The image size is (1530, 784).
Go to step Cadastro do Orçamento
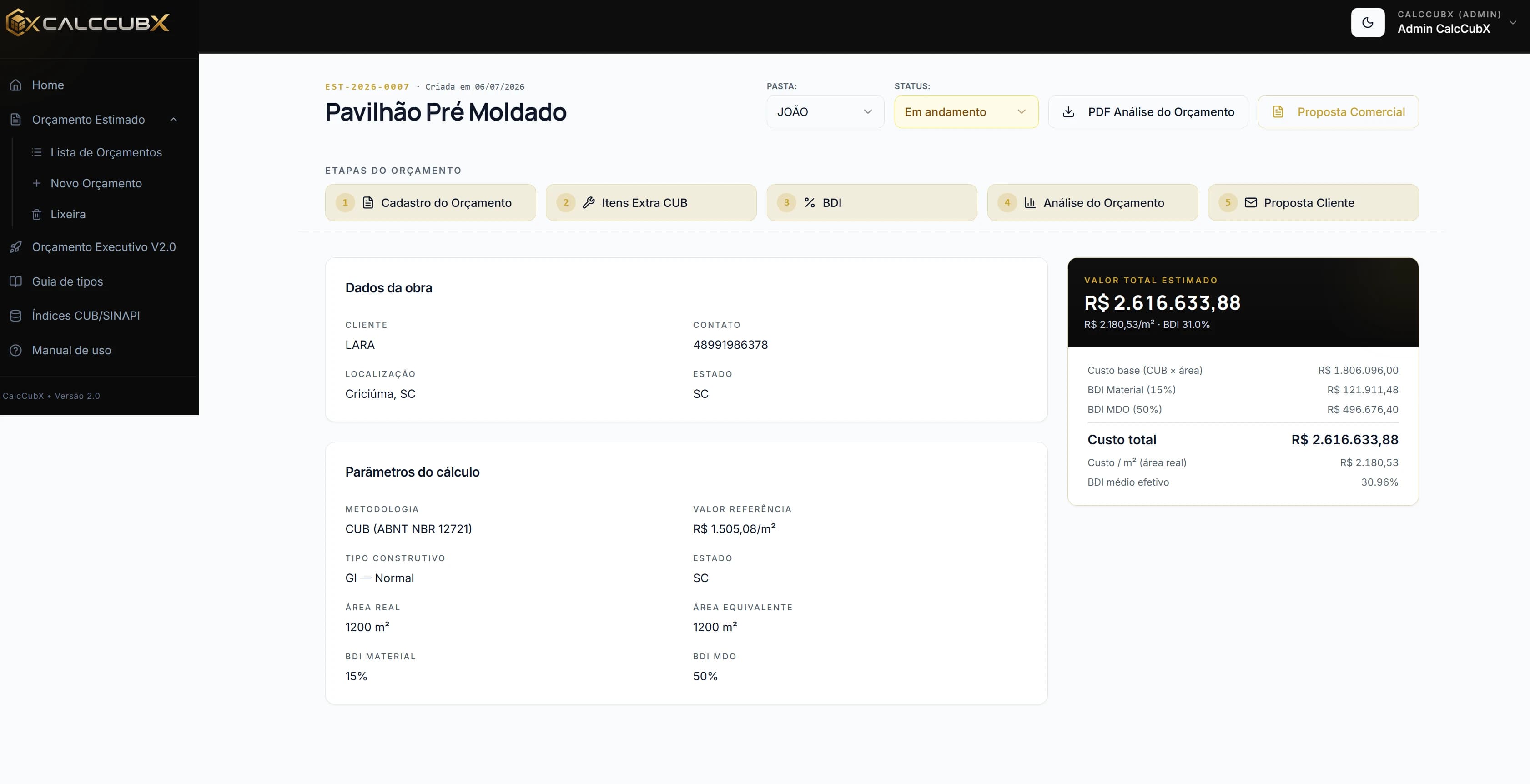point(431,202)
